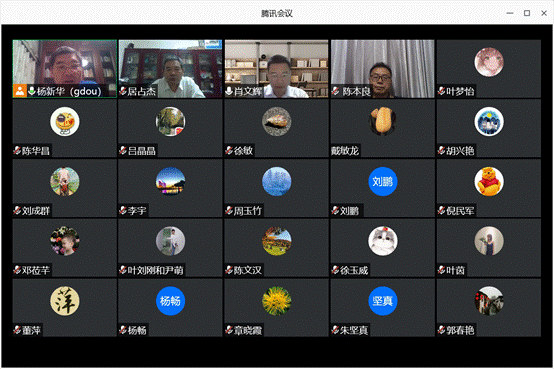Select the video feed of 肖文辉

pyautogui.click(x=277, y=69)
